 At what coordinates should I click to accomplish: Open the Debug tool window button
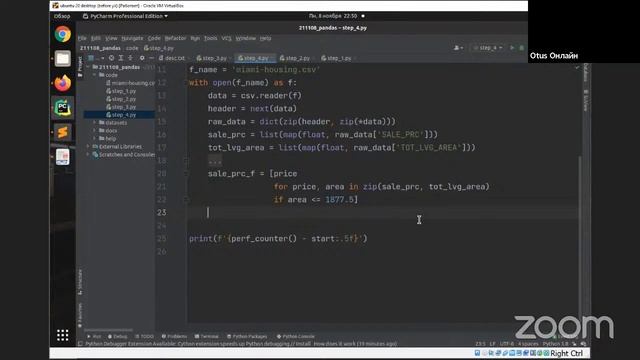coord(118,336)
